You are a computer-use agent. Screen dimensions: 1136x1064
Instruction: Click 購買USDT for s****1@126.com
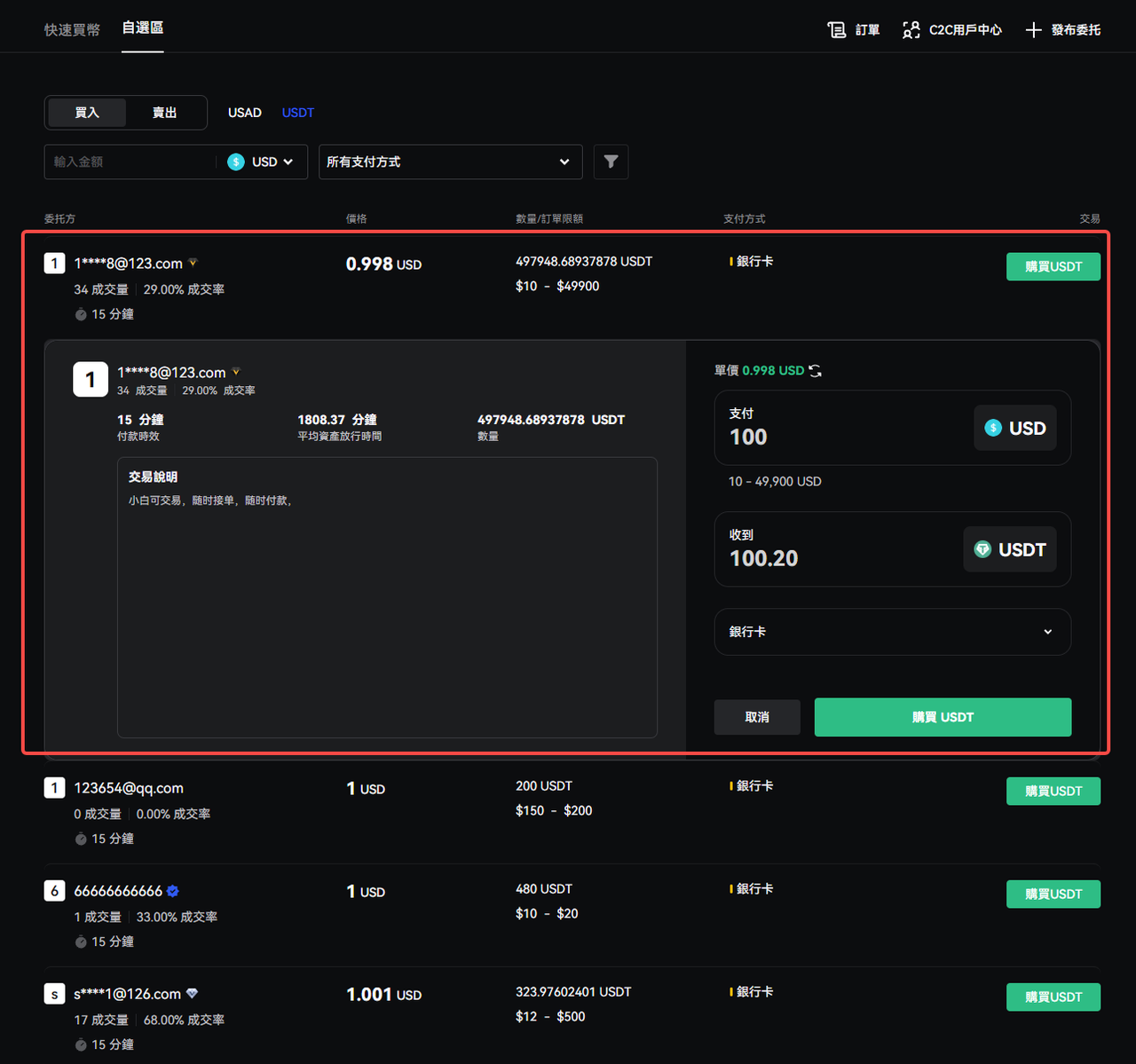click(x=1053, y=997)
